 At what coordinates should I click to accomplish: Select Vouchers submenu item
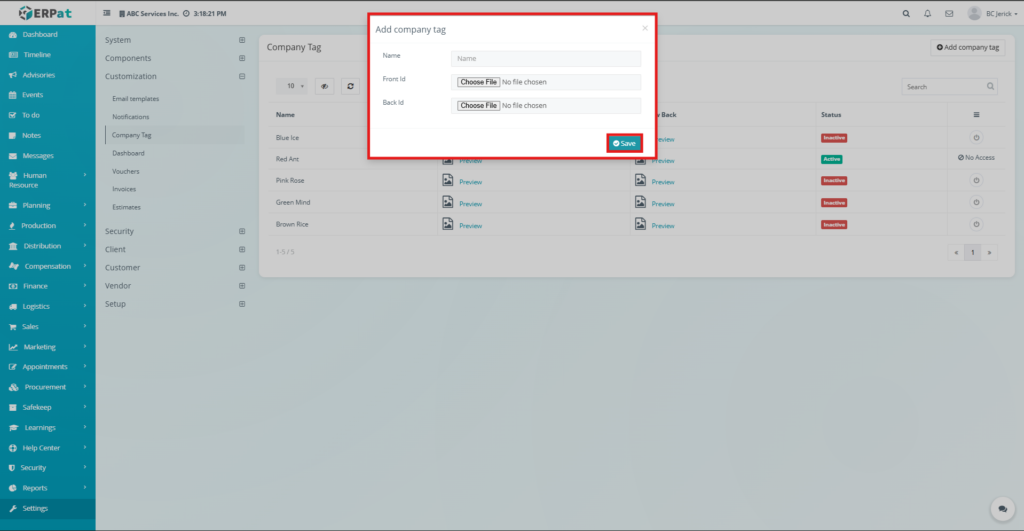pos(125,171)
